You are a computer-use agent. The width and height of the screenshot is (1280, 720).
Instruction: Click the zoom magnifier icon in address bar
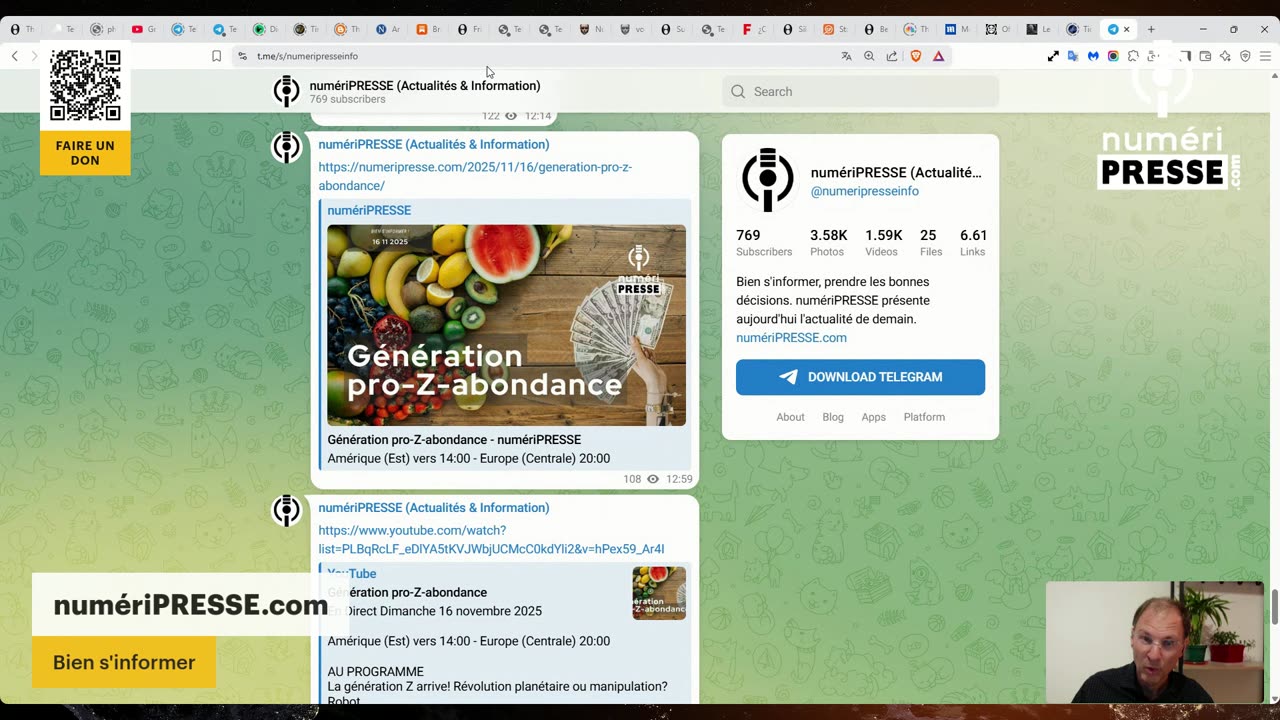click(x=869, y=56)
